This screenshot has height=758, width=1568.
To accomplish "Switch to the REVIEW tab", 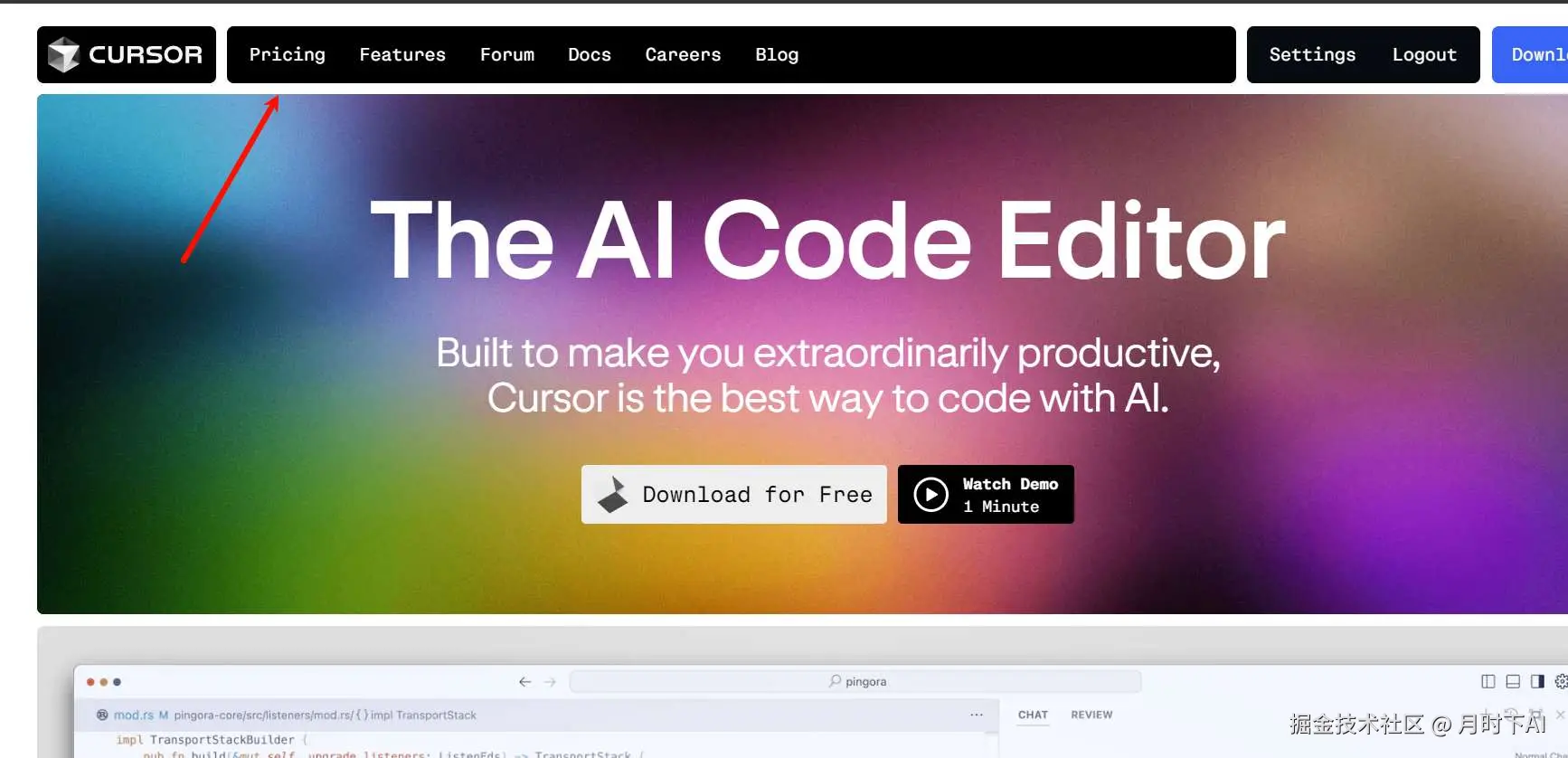I will pos(1091,715).
